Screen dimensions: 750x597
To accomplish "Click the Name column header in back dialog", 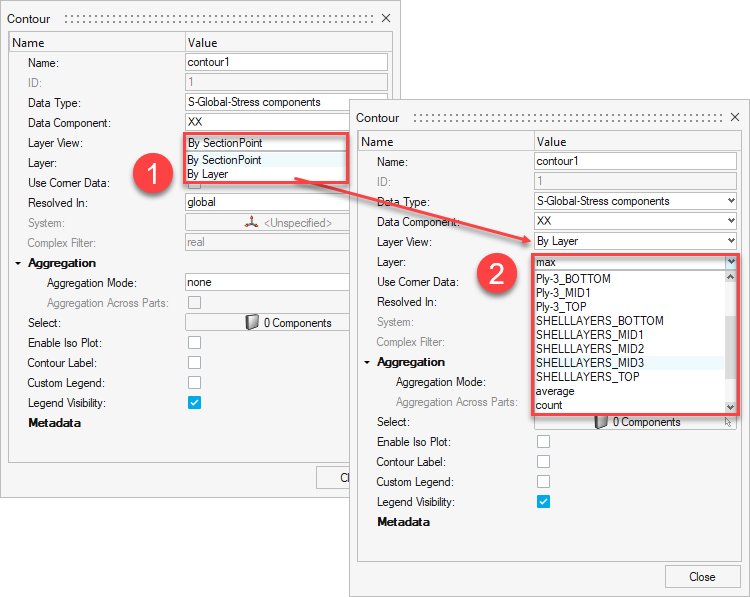I will pos(97,43).
